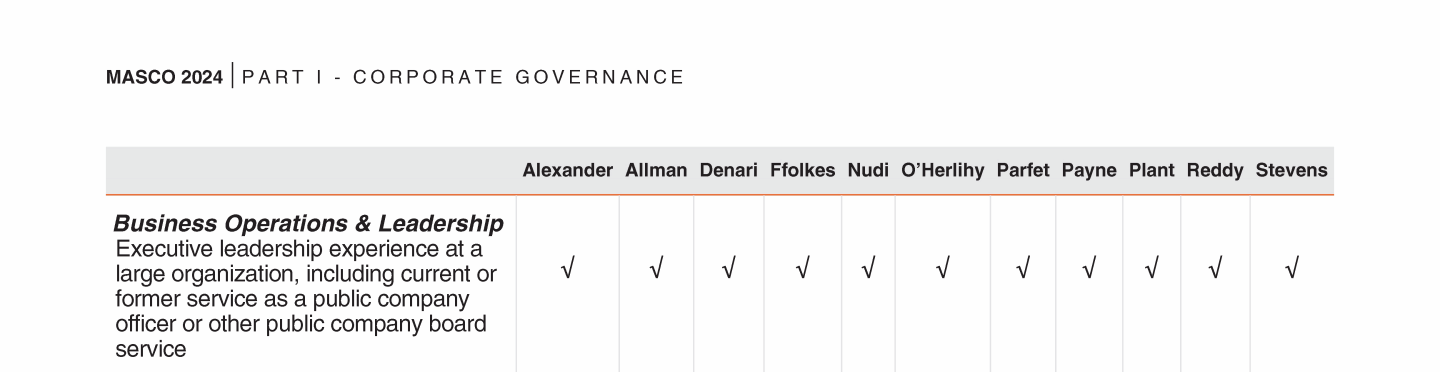1440x372 pixels.
Task: Select the Allman column header
Action: point(656,171)
